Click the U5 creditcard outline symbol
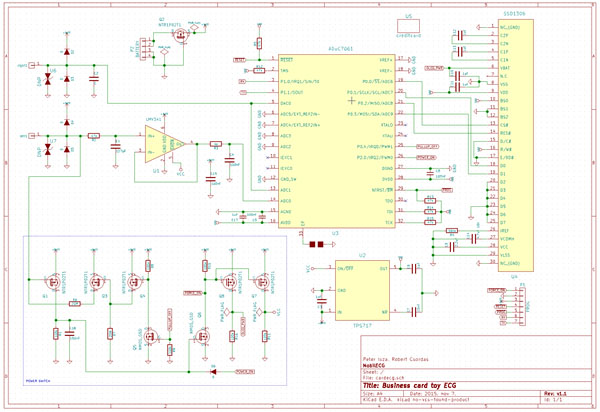The height and width of the screenshot is (412, 600). click(408, 26)
